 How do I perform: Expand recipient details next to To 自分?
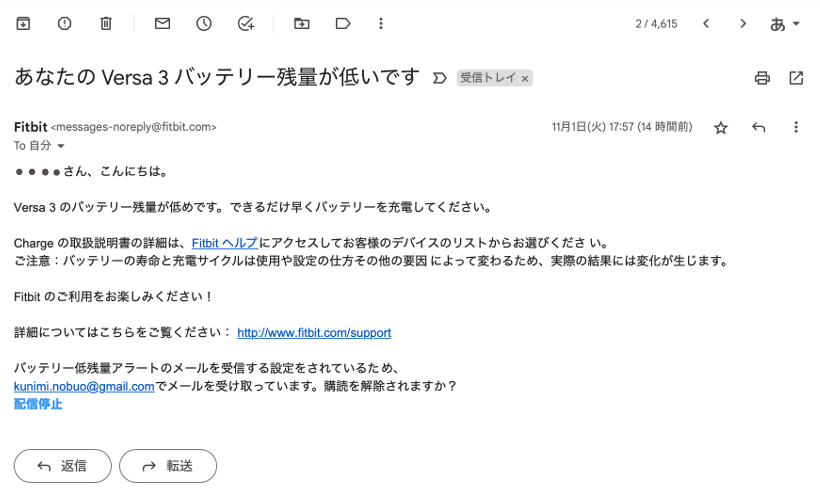tap(60, 146)
